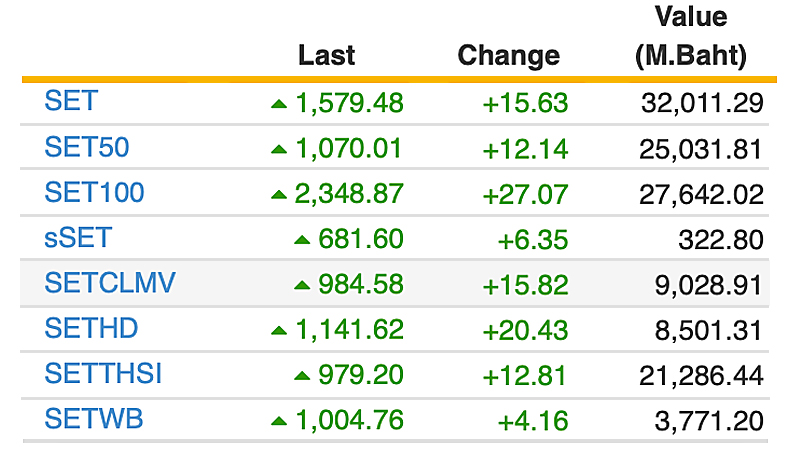Click the up arrow in SET50 row

coord(278,150)
